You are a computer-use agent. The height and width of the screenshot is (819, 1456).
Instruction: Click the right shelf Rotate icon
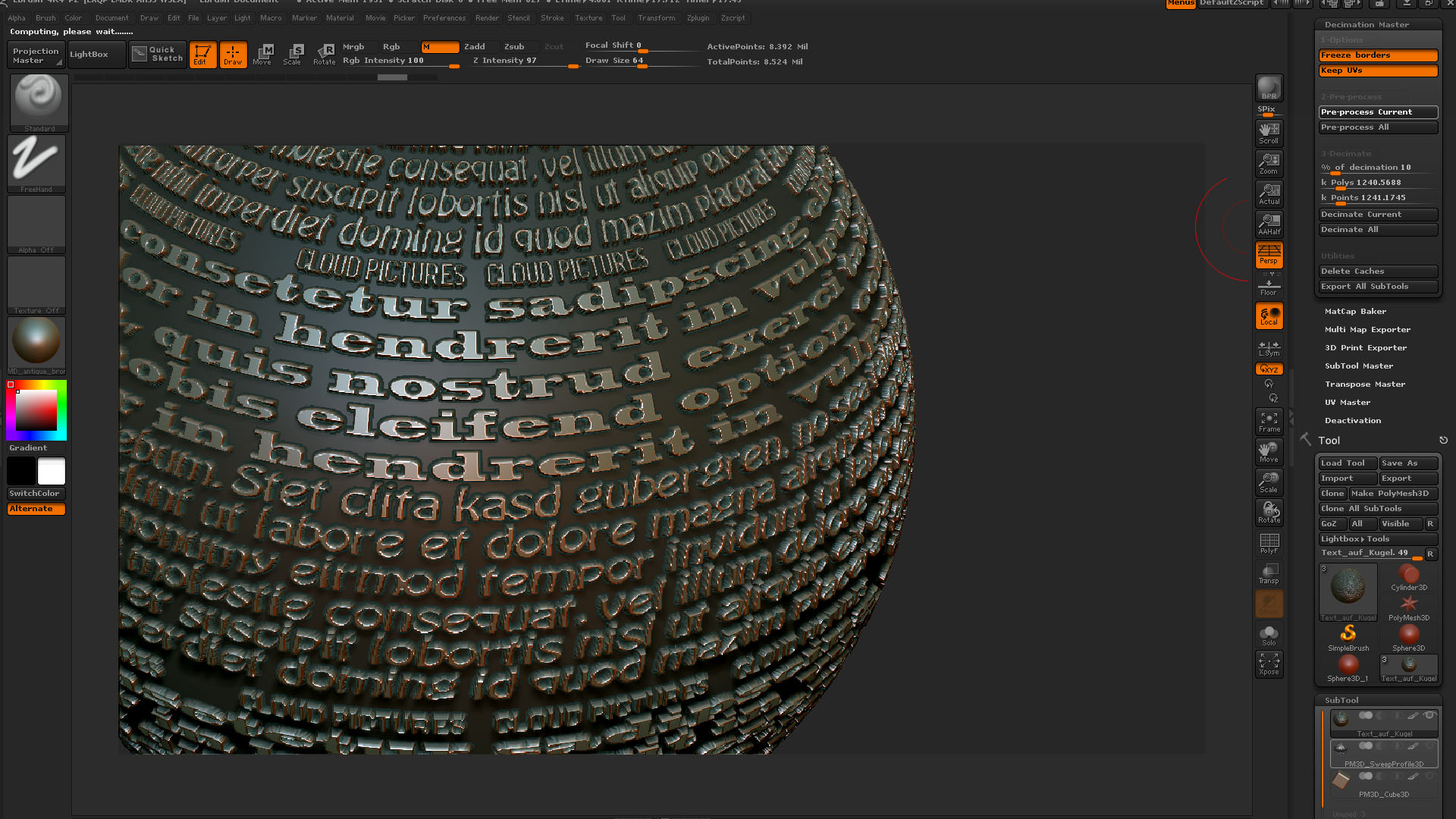(x=1269, y=513)
